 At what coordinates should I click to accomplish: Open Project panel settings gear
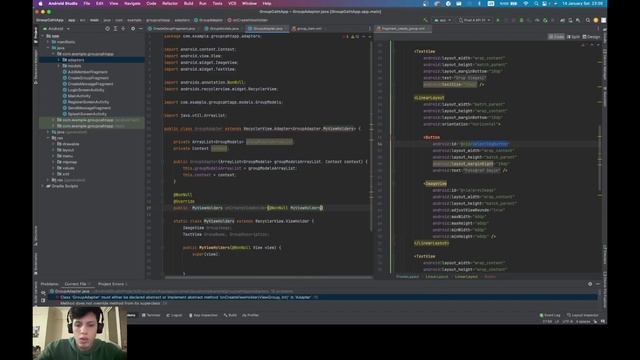coord(133,29)
